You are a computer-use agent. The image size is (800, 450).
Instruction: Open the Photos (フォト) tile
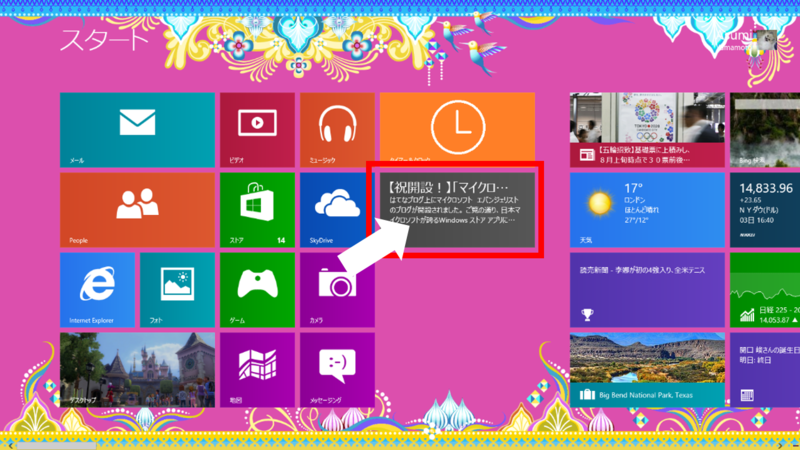pos(177,290)
